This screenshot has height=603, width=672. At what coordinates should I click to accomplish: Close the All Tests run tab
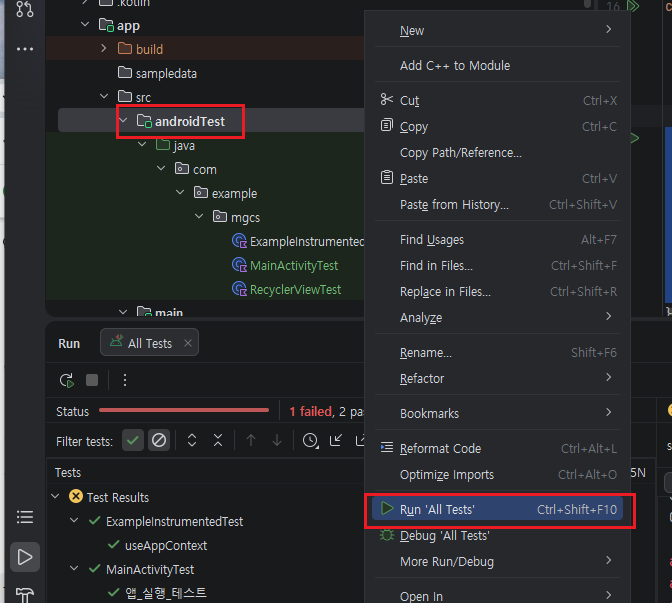[x=188, y=343]
